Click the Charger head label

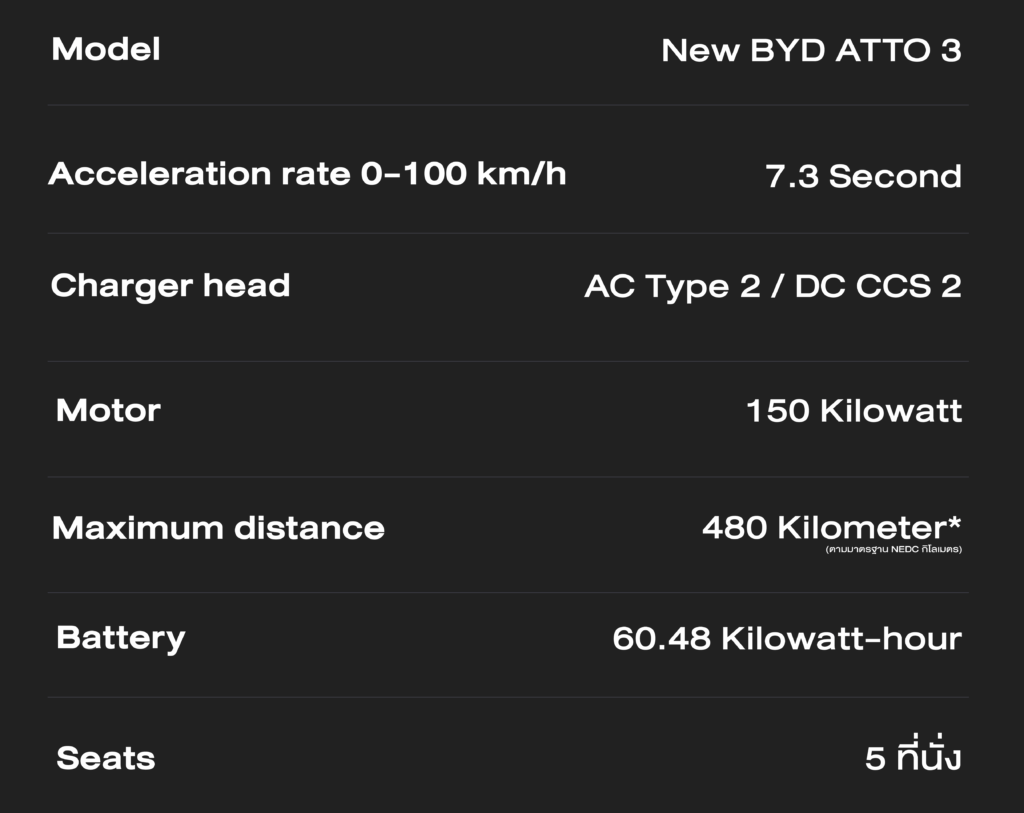click(170, 286)
